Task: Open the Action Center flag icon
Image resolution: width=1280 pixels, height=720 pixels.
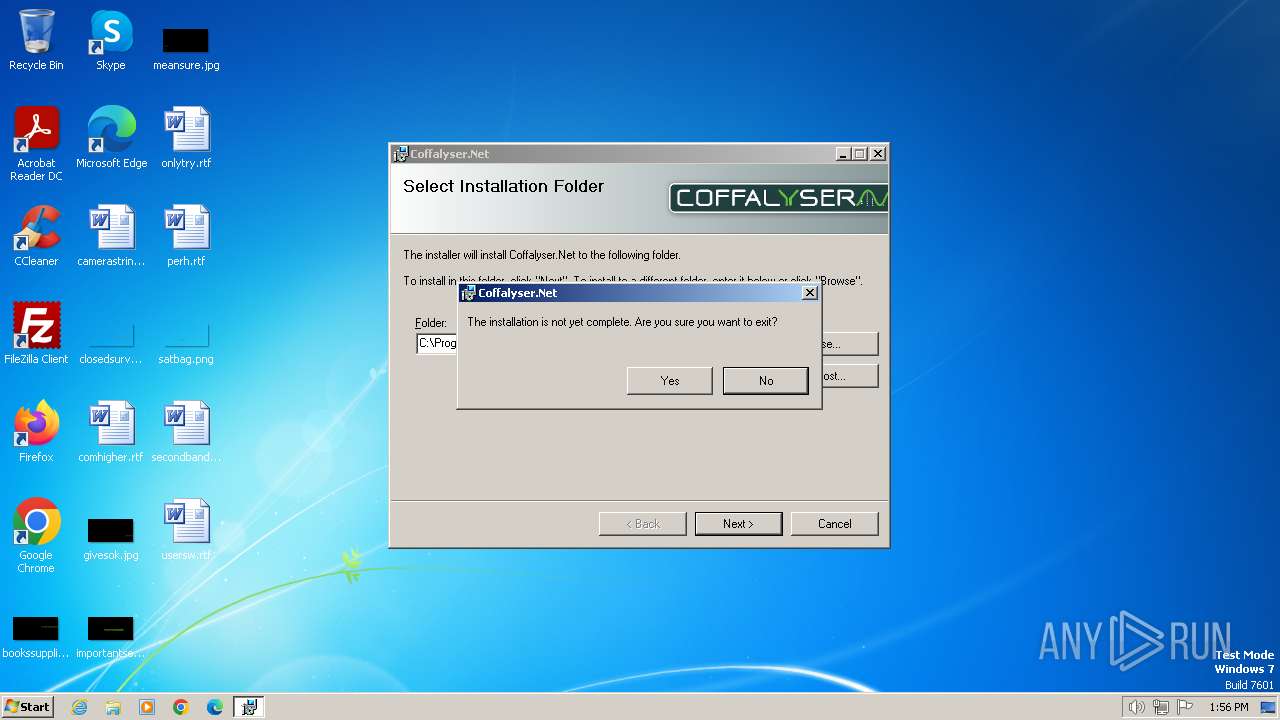Action: [1185, 707]
